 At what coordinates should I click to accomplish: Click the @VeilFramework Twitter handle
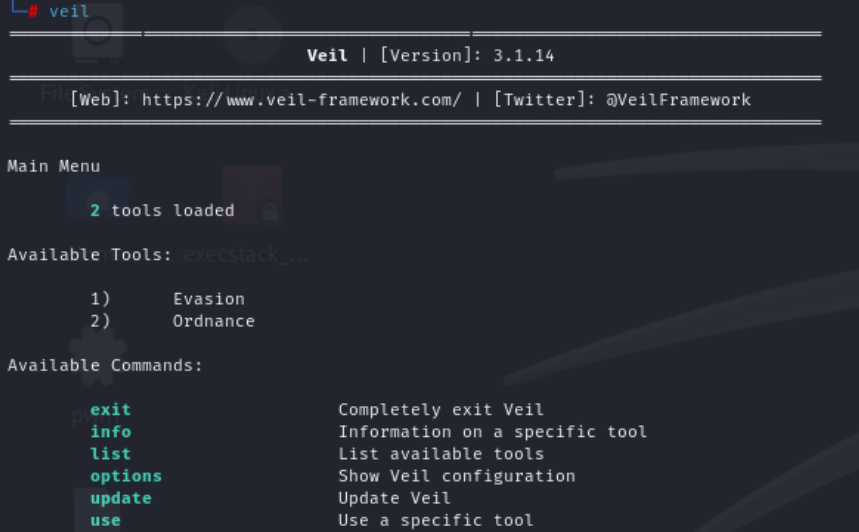coord(678,100)
